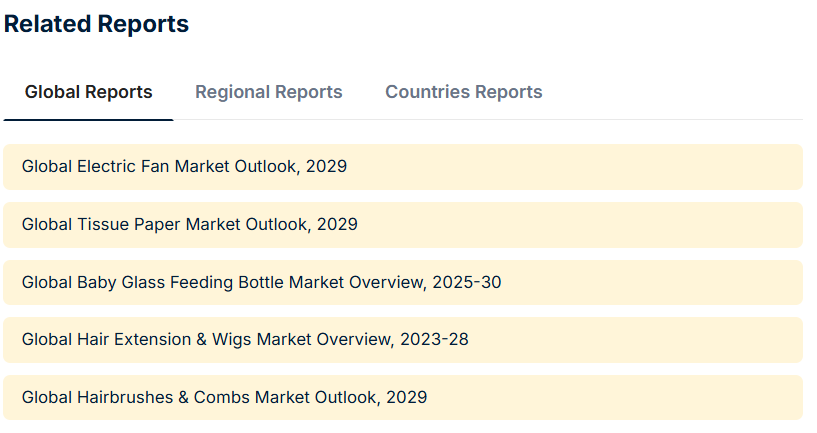Click the year 2029 in Tissue Paper title
This screenshot has width=817, height=433.
(x=337, y=225)
